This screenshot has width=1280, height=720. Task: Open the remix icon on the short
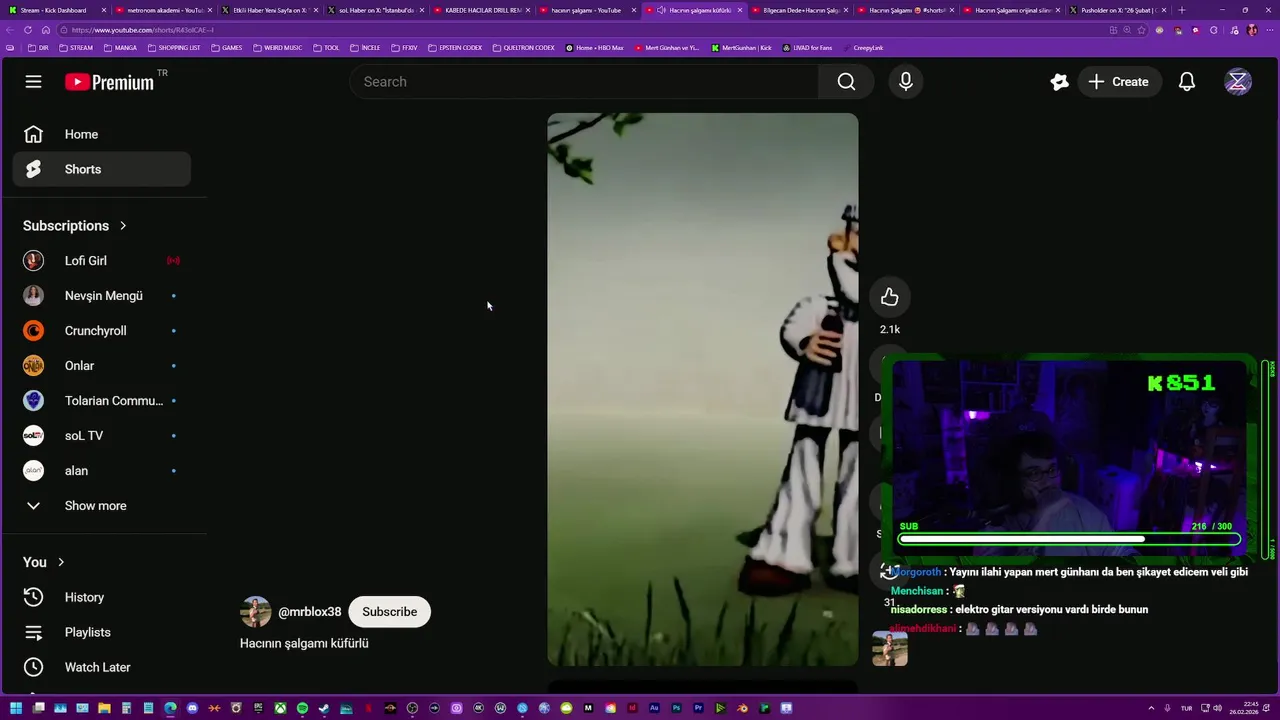pyautogui.click(x=889, y=572)
